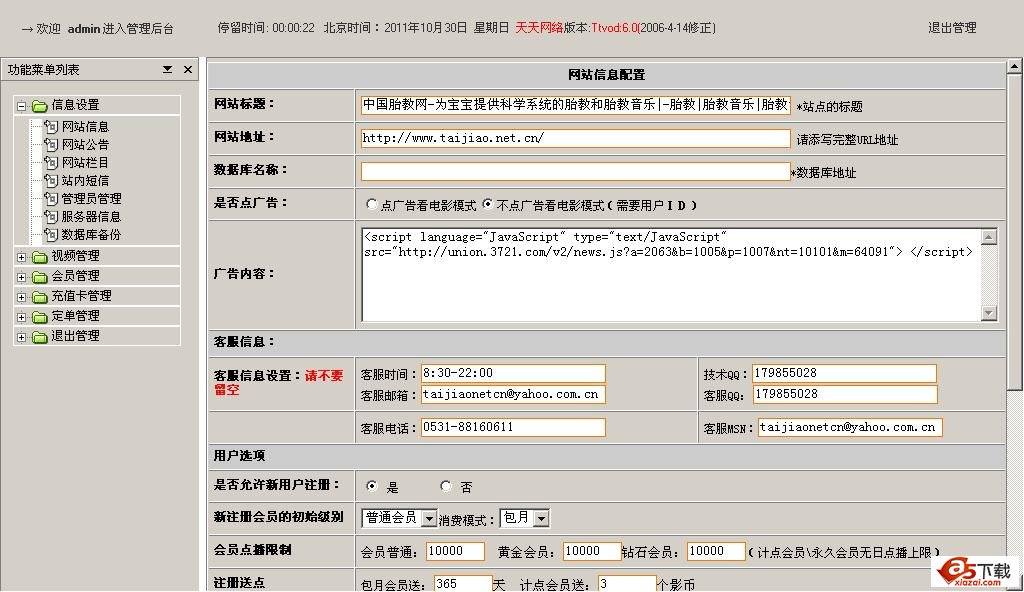Collapse the 信息设置 tree node

coord(22,106)
